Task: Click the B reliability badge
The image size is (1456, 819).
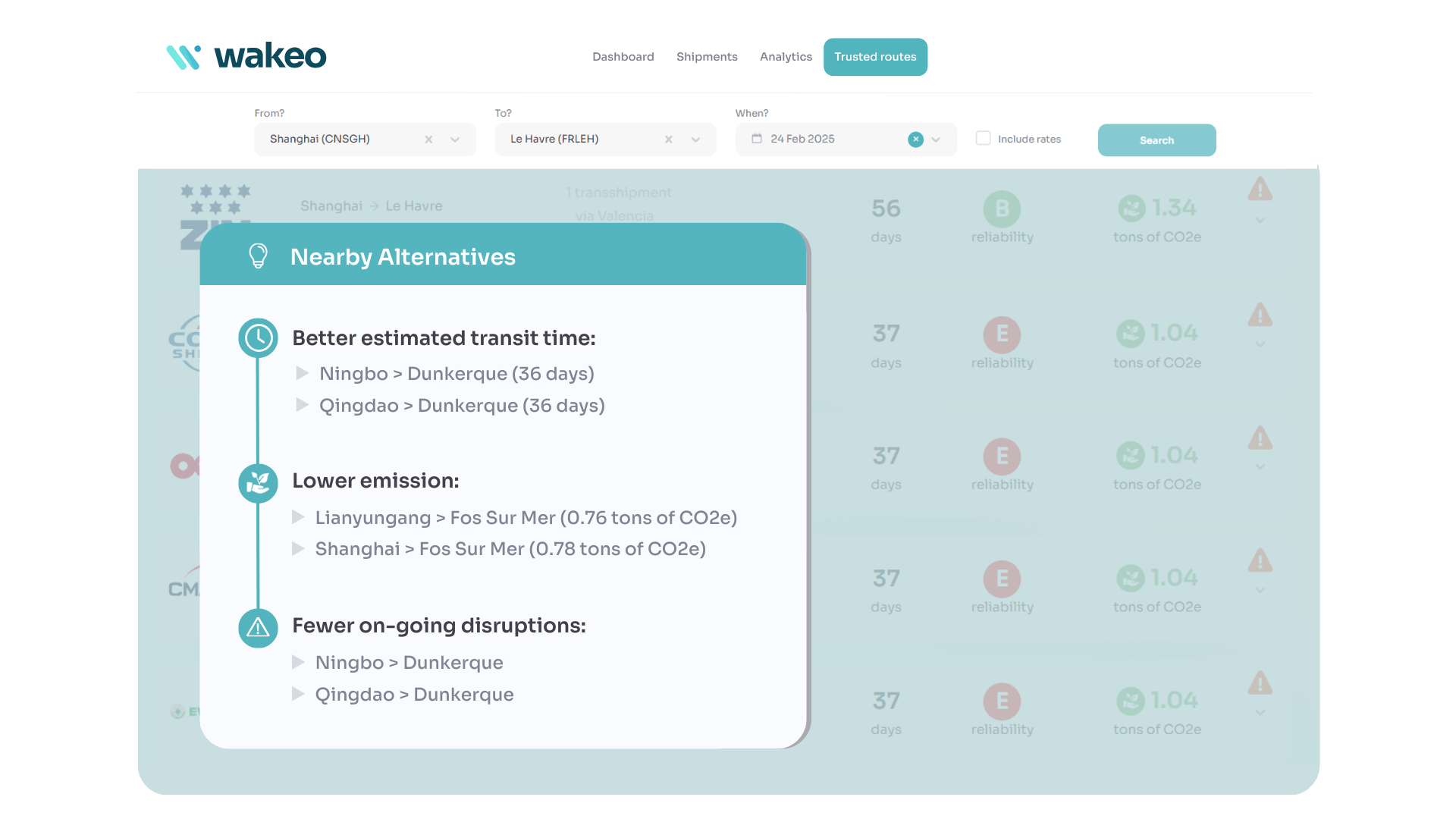Action: pyautogui.click(x=1002, y=209)
